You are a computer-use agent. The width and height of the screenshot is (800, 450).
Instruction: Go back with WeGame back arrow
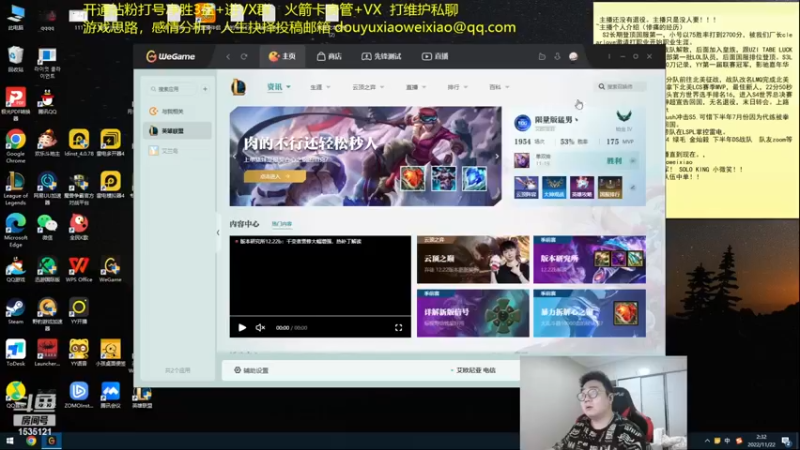click(x=228, y=57)
